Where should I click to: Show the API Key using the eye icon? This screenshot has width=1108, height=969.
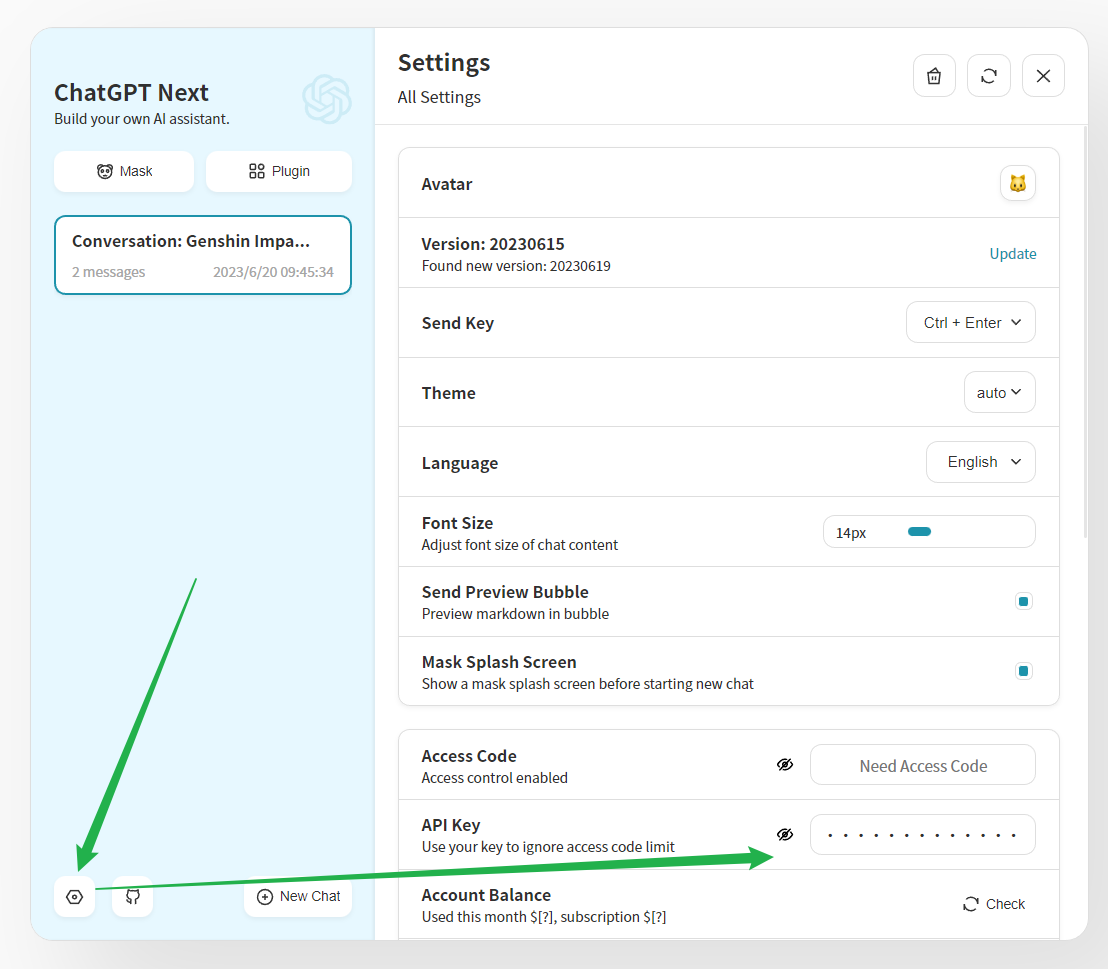(x=785, y=834)
